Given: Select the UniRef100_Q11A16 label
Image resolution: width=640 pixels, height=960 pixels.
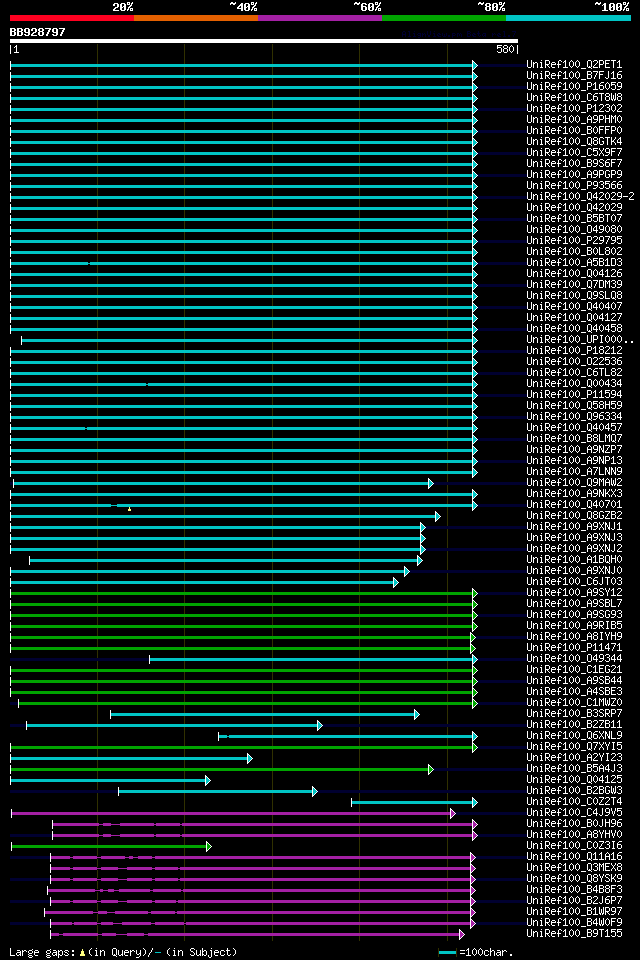Looking at the screenshot, I should (574, 858).
